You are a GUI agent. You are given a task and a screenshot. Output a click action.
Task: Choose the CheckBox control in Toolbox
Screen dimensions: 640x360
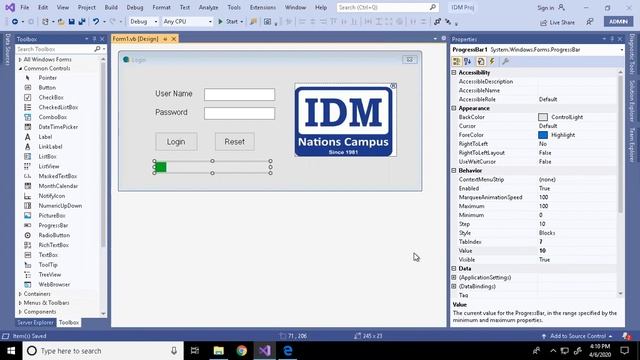(51, 97)
